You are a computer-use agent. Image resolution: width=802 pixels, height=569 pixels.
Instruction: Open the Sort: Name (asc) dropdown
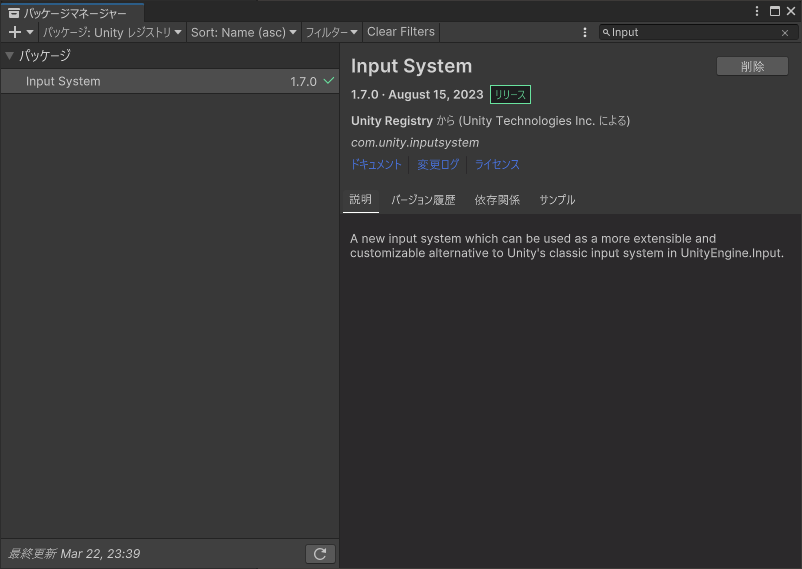(x=244, y=32)
